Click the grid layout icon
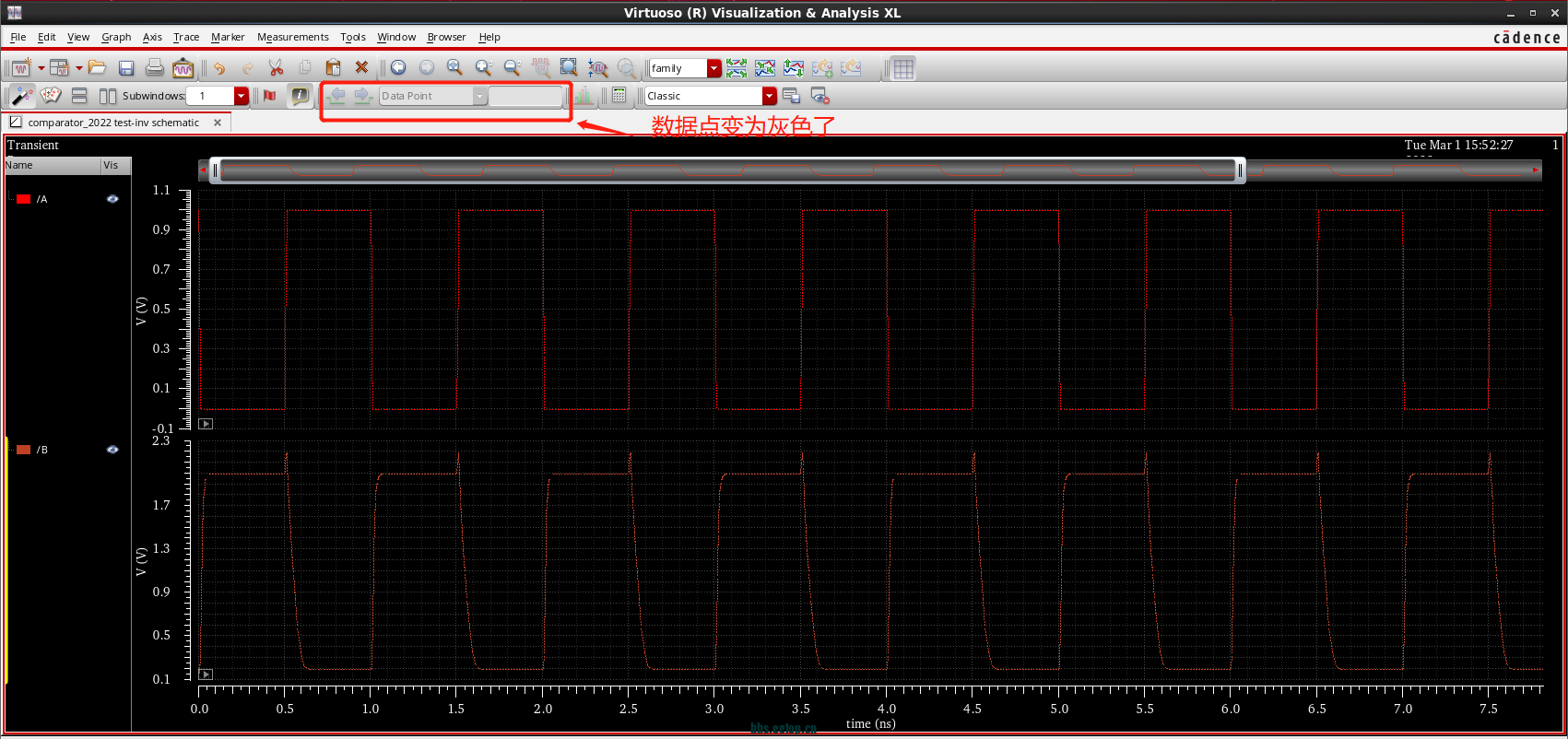 pyautogui.click(x=903, y=68)
